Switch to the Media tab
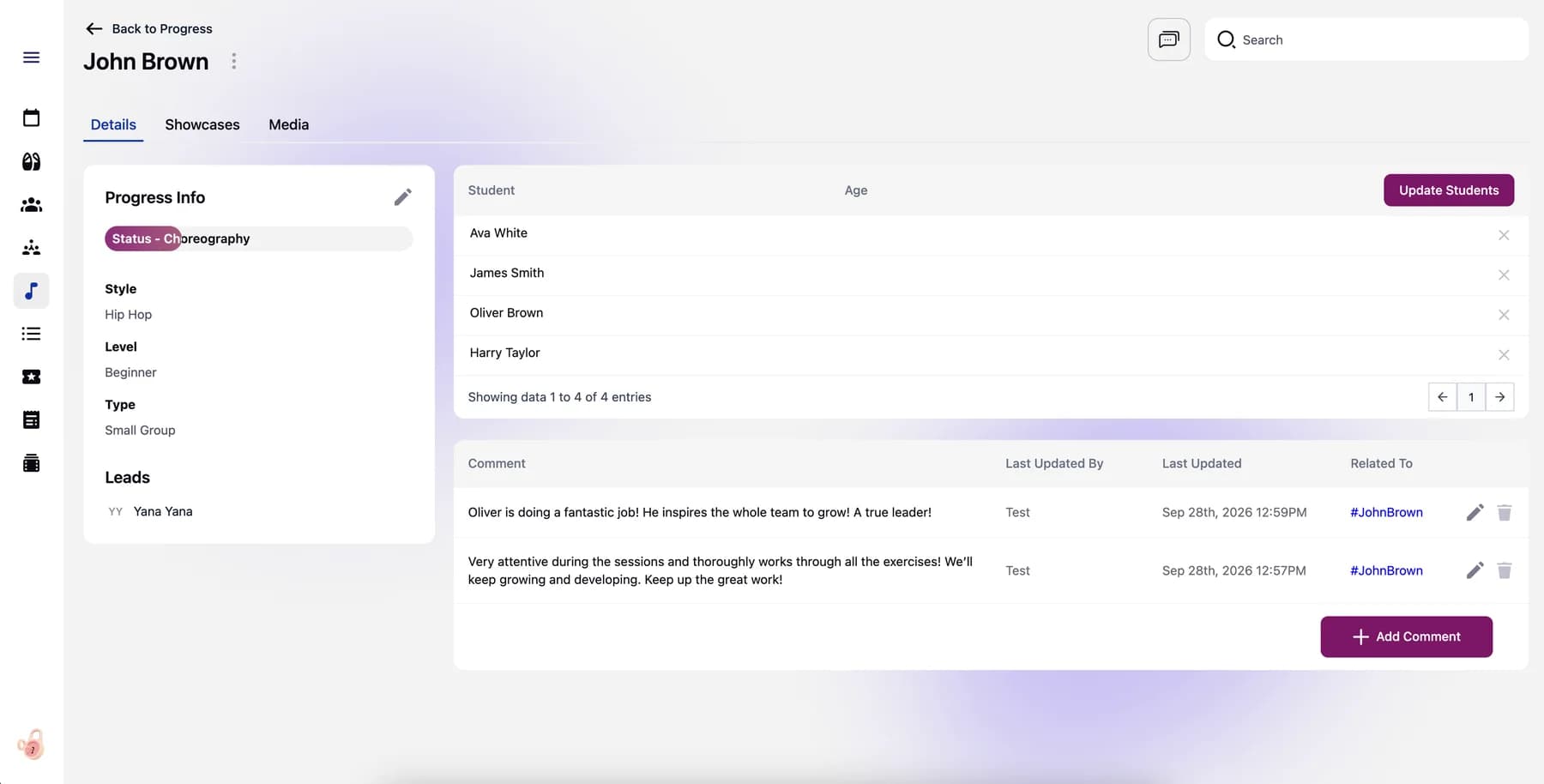 [x=288, y=124]
